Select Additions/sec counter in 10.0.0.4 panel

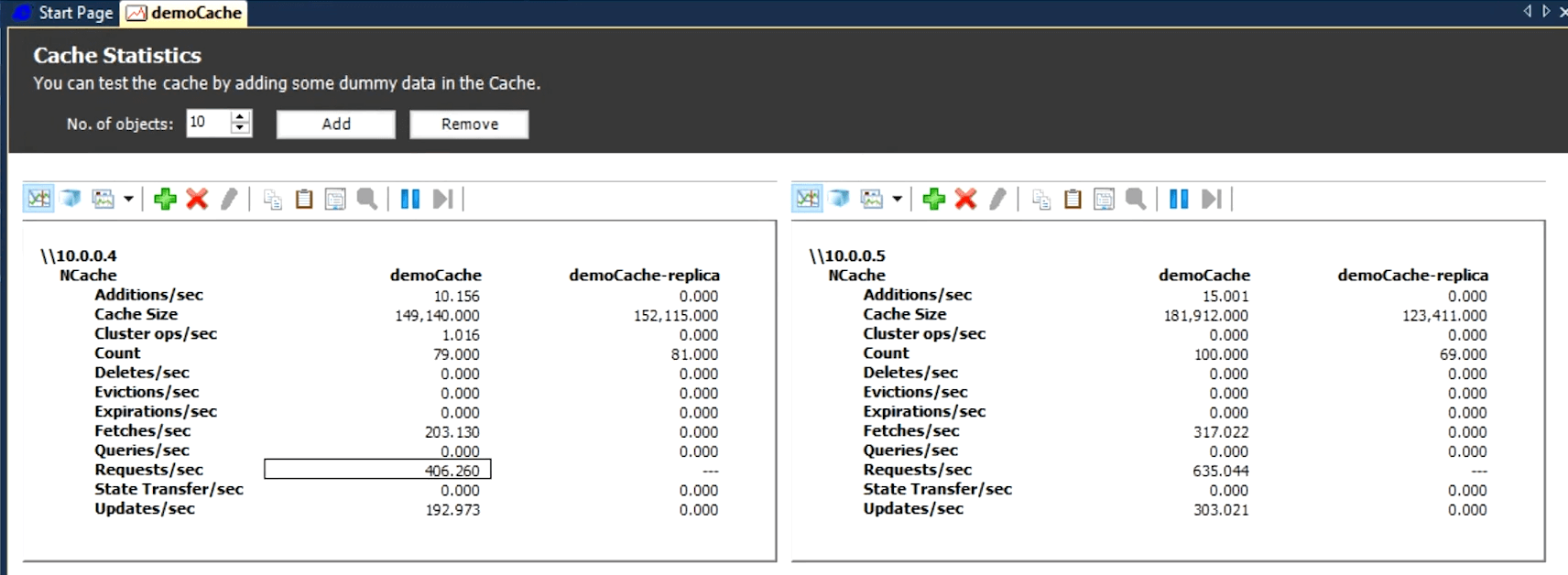148,295
